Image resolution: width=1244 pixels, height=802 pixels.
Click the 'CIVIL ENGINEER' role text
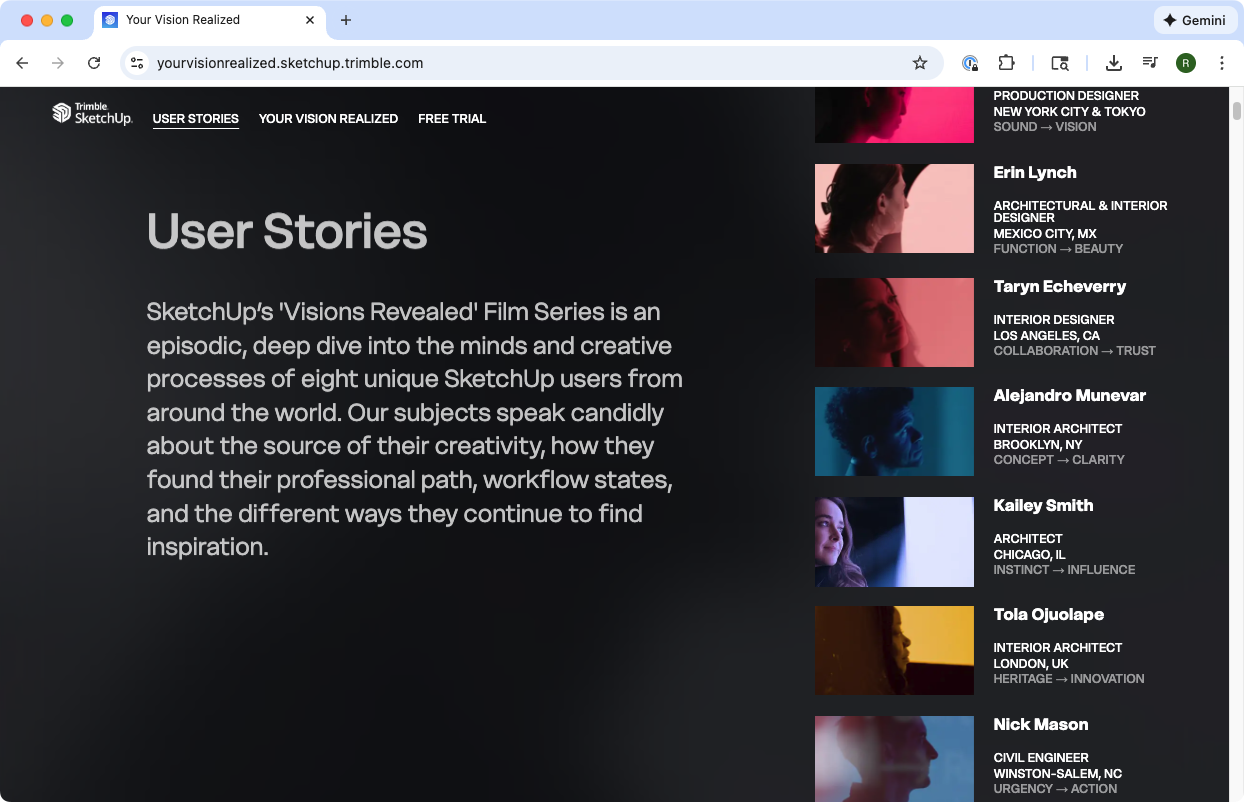click(1041, 757)
